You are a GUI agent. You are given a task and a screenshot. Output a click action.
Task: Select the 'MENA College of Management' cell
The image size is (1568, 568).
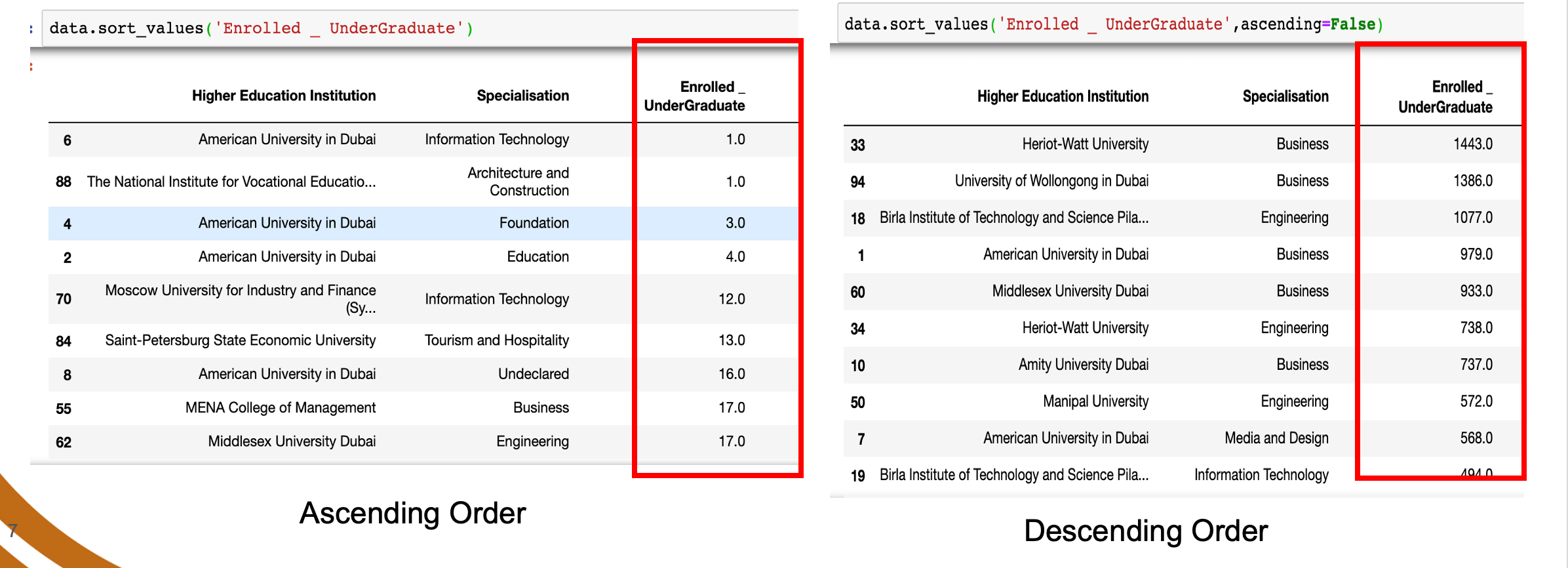(x=281, y=407)
